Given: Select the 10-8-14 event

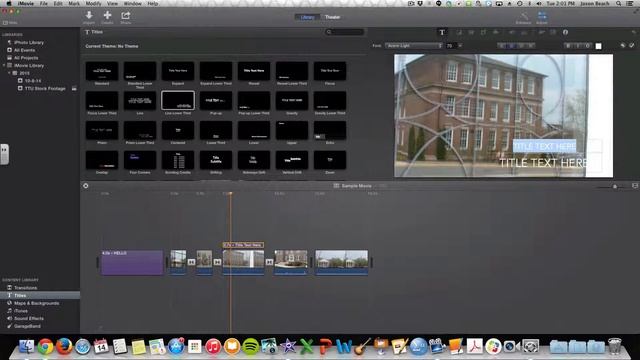Looking at the screenshot, I should pyautogui.click(x=33, y=81).
